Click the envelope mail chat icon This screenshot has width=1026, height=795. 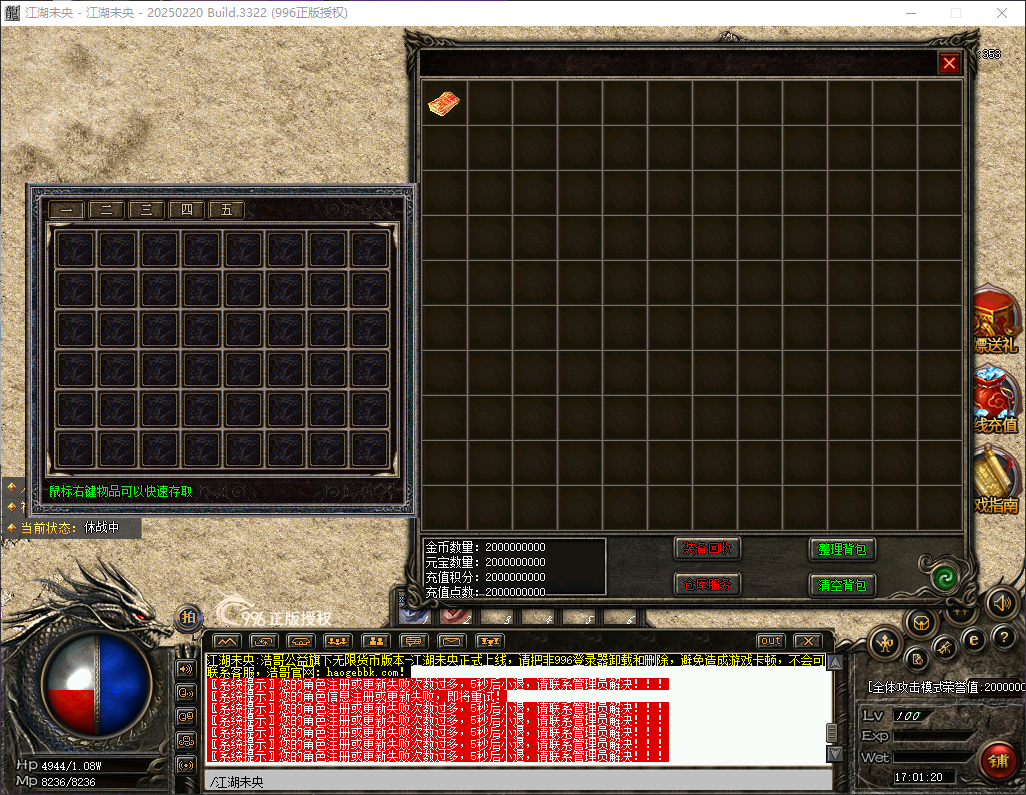451,641
